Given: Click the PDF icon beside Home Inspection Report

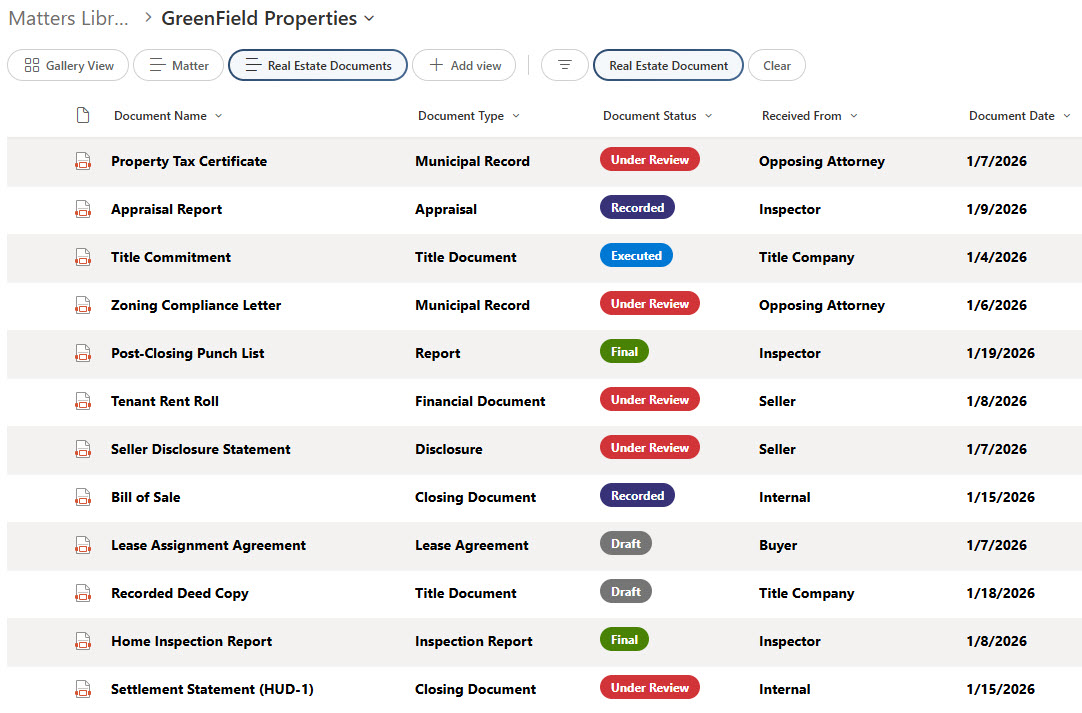Looking at the screenshot, I should [83, 640].
